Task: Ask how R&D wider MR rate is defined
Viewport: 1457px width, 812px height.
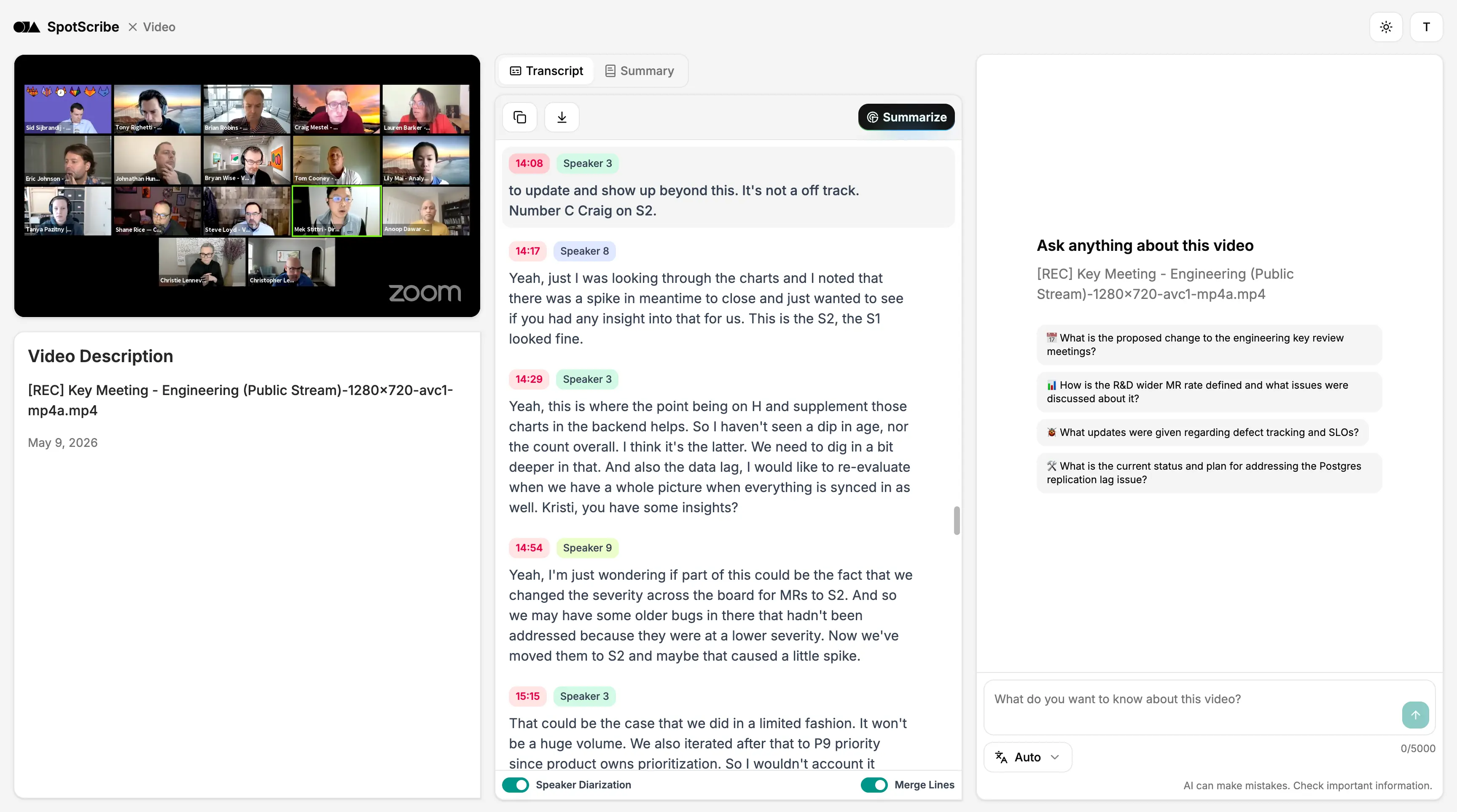Action: coord(1209,392)
